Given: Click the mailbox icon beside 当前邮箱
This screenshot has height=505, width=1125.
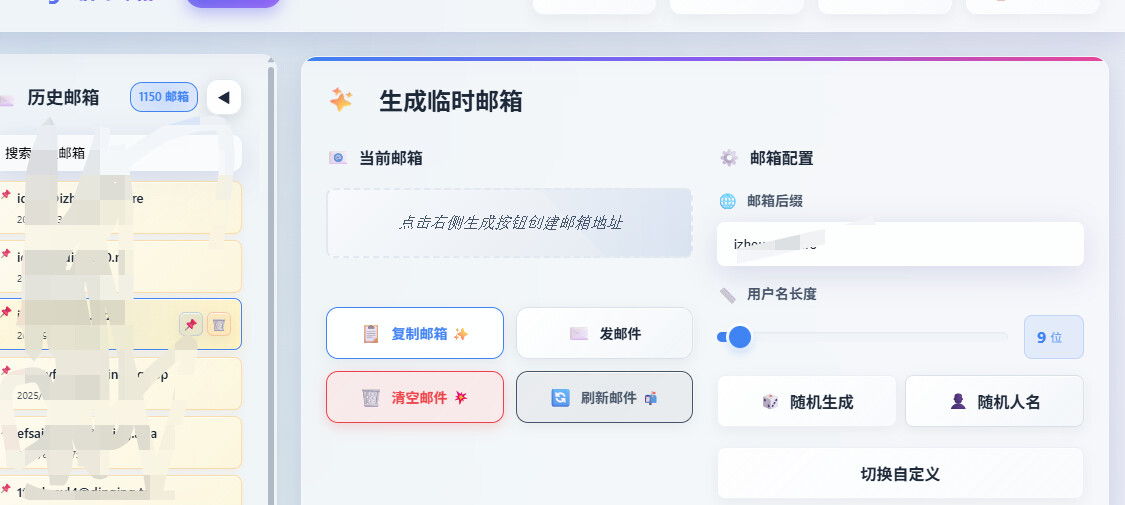Looking at the screenshot, I should tap(338, 158).
